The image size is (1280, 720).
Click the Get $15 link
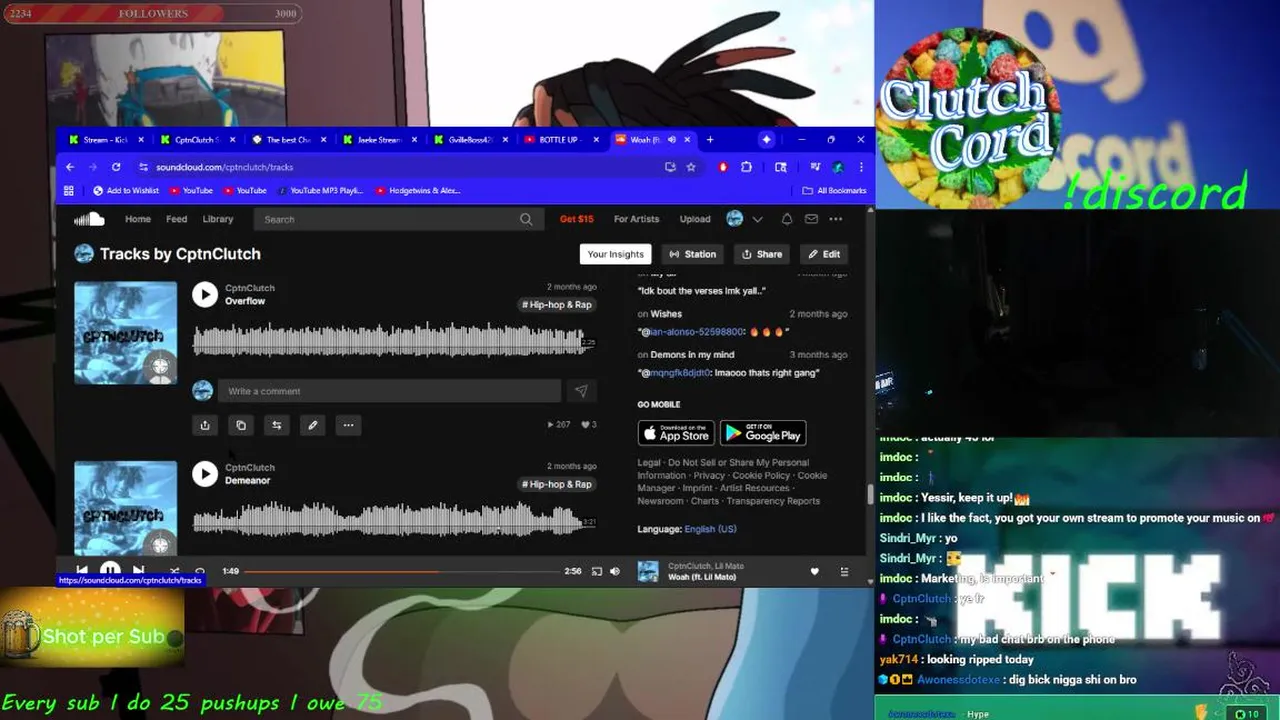(x=577, y=219)
